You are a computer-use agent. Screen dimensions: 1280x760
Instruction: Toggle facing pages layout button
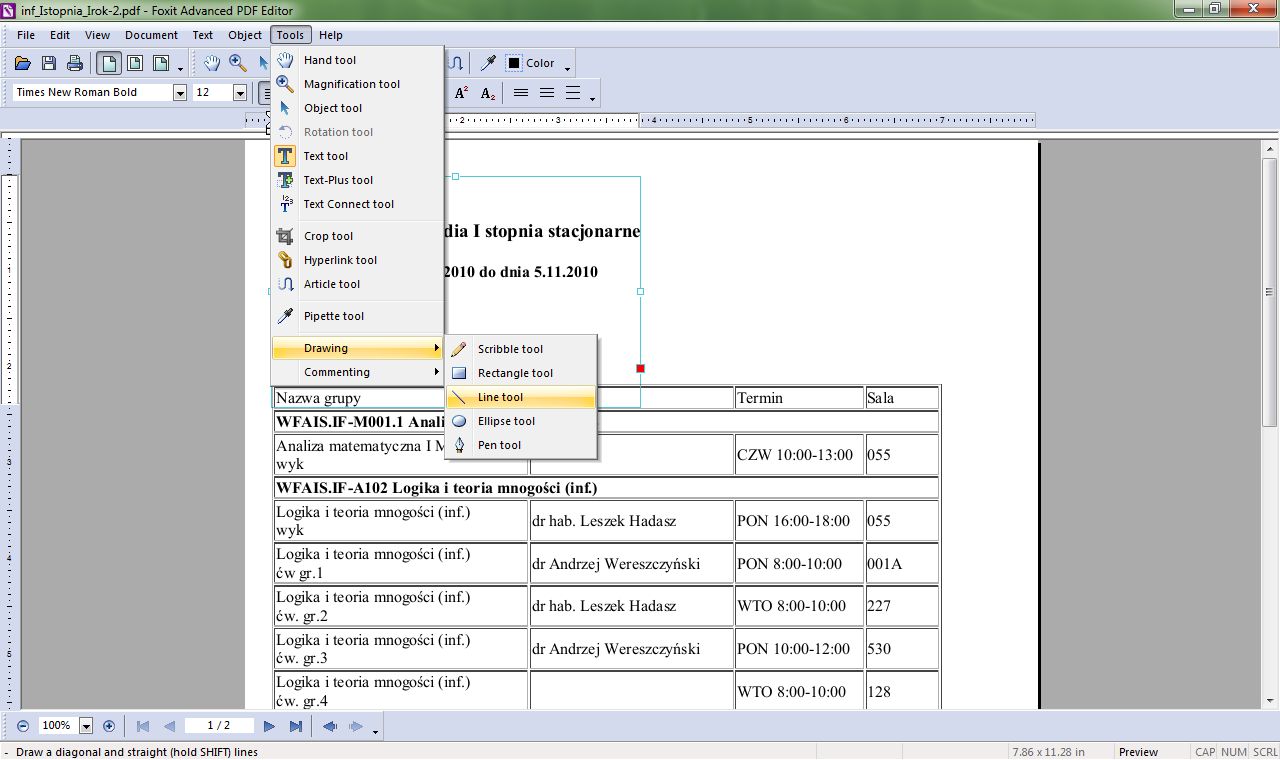(161, 64)
